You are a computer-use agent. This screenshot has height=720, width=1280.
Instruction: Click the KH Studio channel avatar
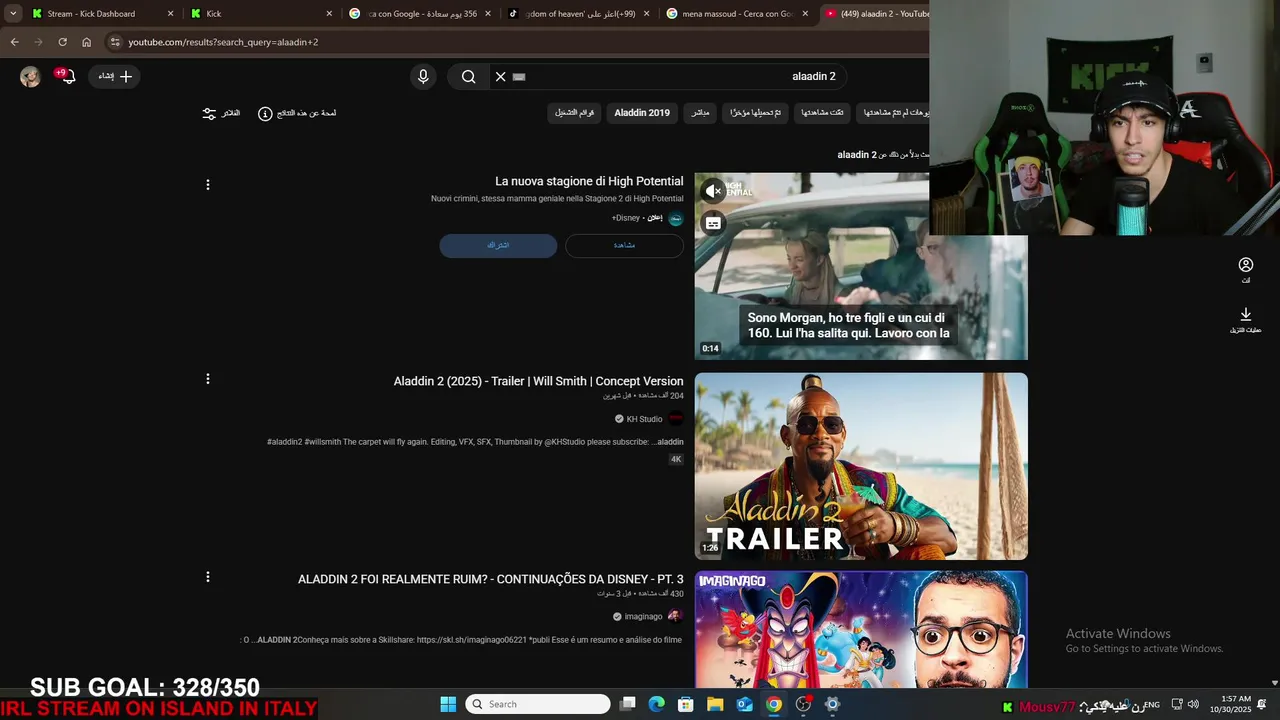click(x=676, y=419)
